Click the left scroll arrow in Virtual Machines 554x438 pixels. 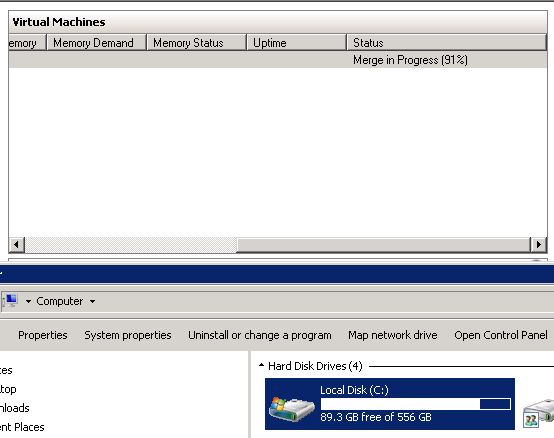point(17,244)
